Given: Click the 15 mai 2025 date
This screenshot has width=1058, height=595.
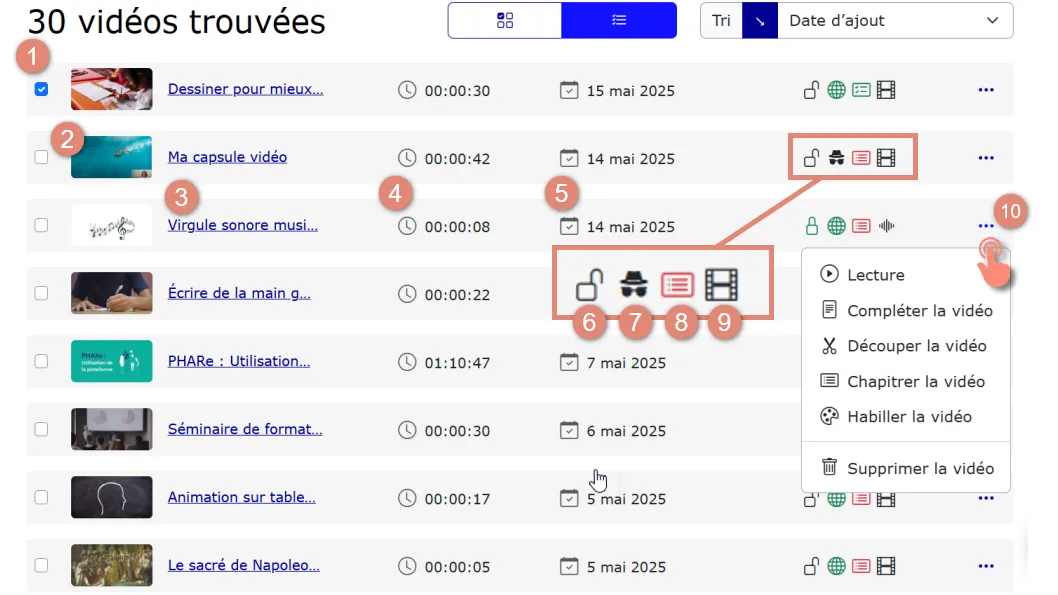Looking at the screenshot, I should click(630, 91).
